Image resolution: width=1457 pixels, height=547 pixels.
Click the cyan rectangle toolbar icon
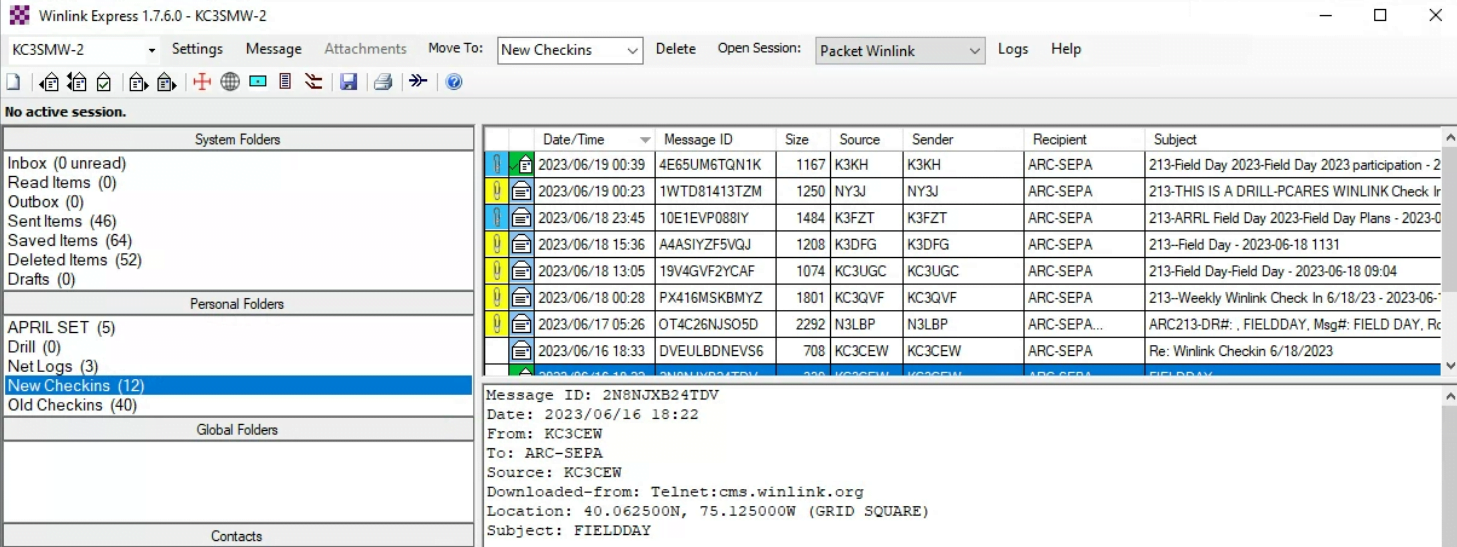pyautogui.click(x=258, y=82)
